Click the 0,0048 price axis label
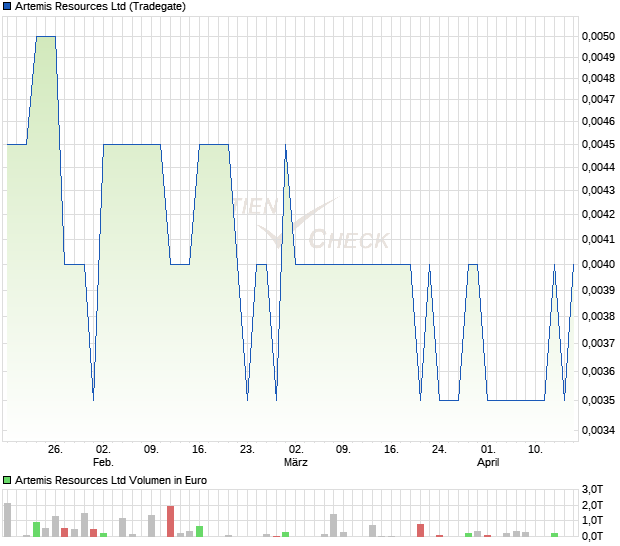 (x=598, y=78)
